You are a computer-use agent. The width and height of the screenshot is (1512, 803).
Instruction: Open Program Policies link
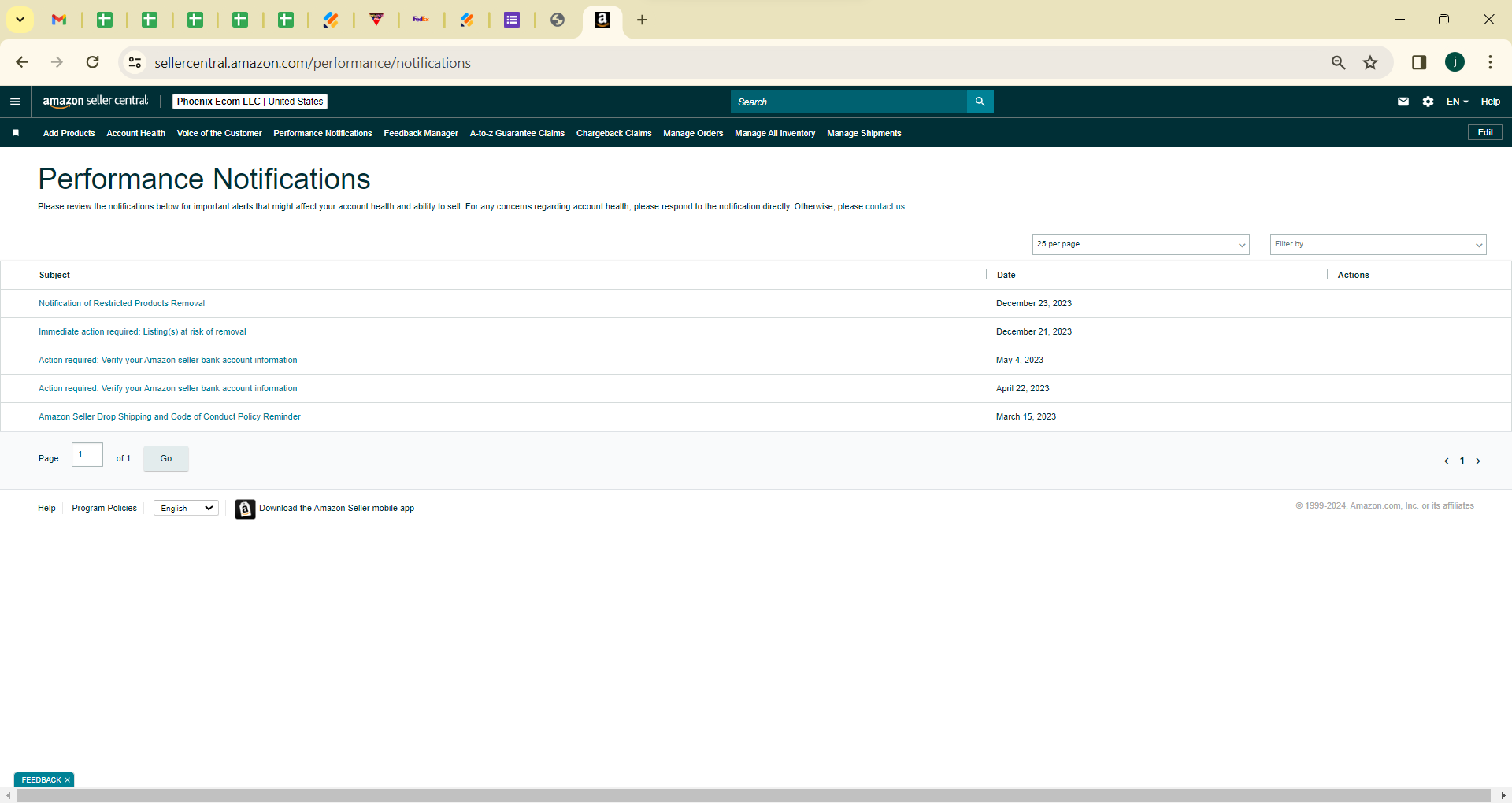point(104,508)
